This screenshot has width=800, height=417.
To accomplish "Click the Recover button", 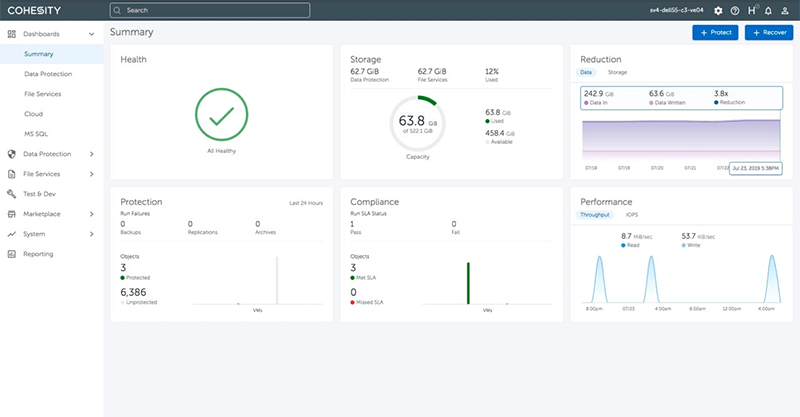I will pos(769,32).
